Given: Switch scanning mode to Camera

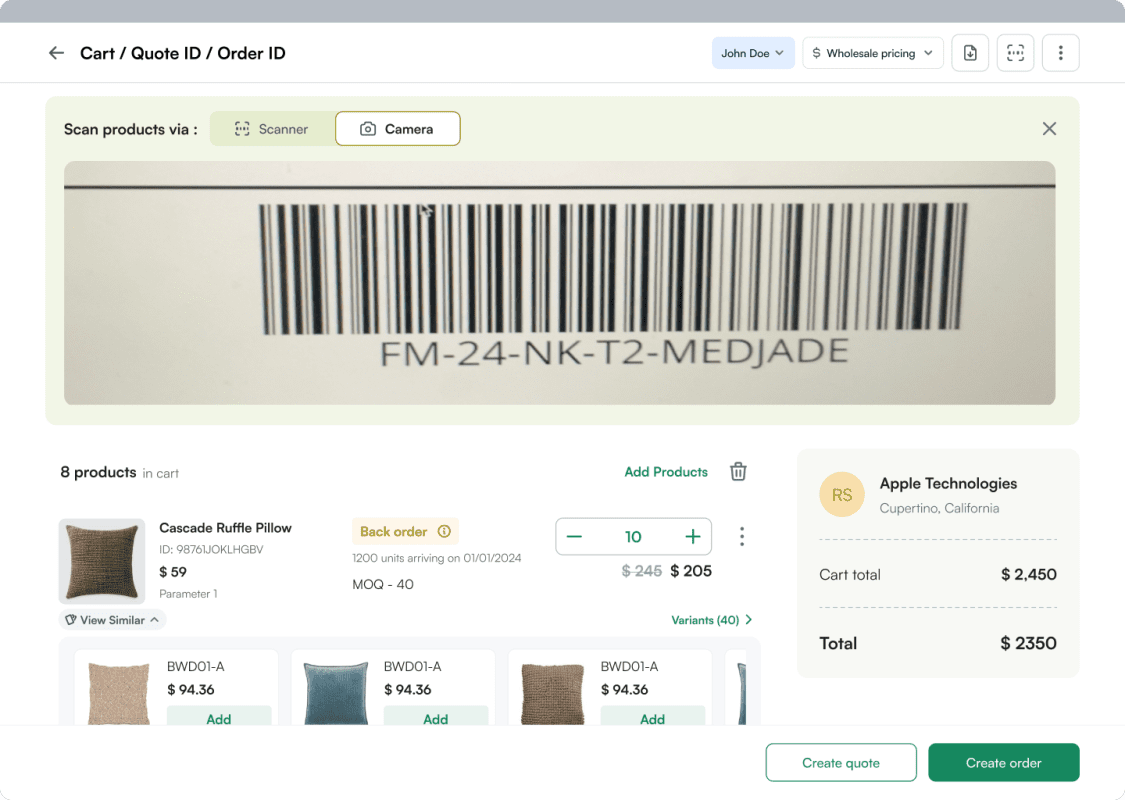Looking at the screenshot, I should (397, 128).
